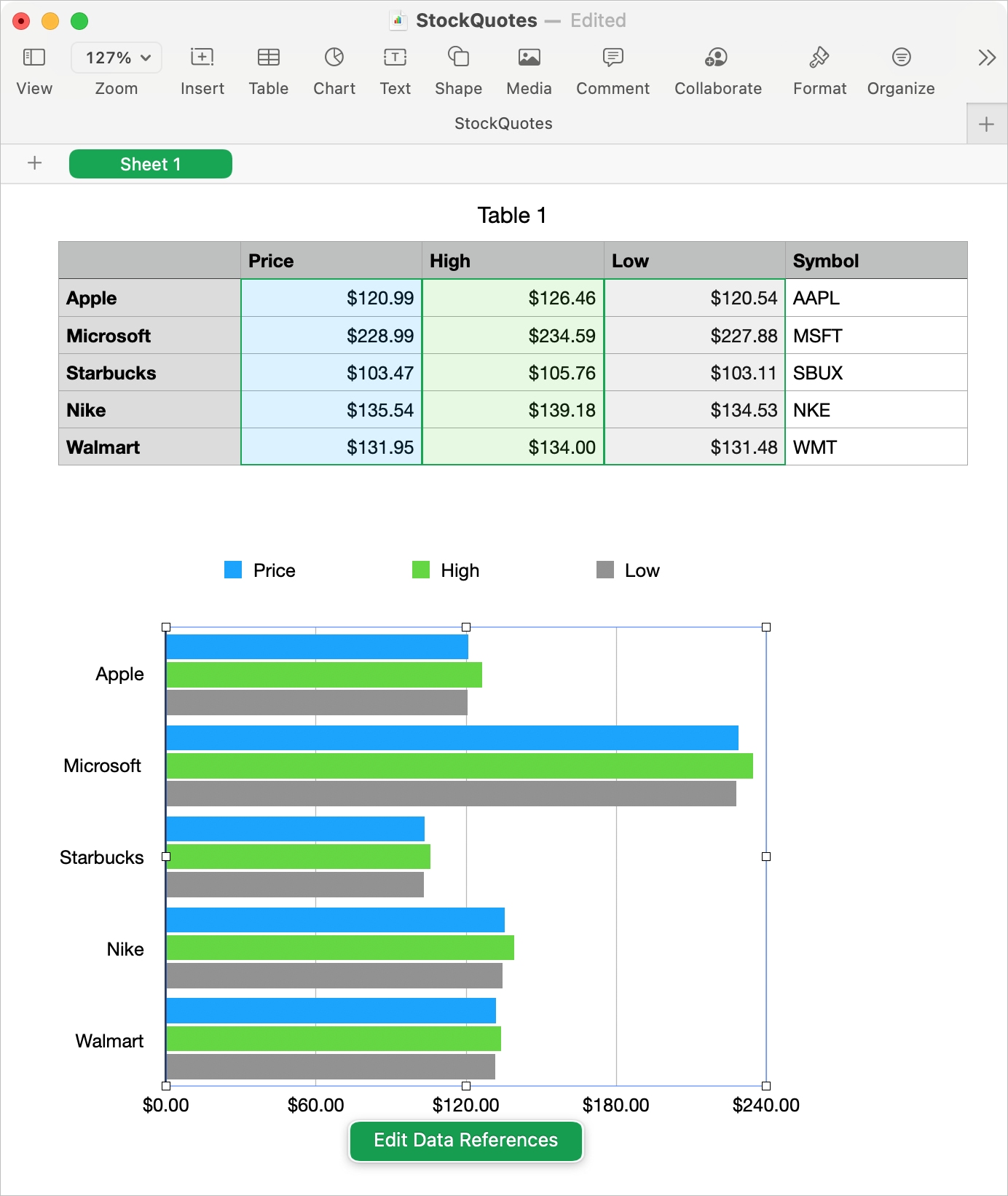
Task: Click cell with value $103.11
Action: pyautogui.click(x=695, y=373)
